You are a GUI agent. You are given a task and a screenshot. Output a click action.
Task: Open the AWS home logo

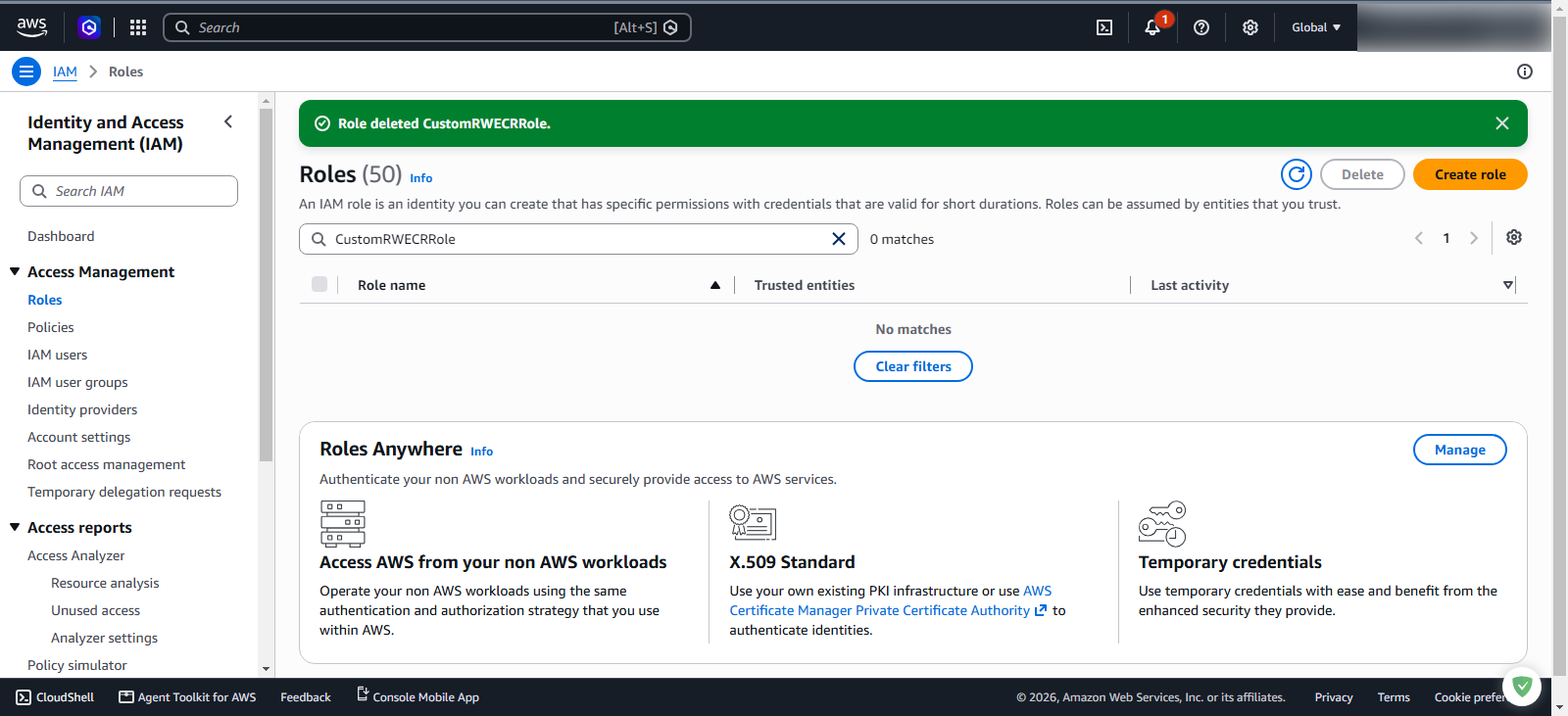(x=32, y=27)
